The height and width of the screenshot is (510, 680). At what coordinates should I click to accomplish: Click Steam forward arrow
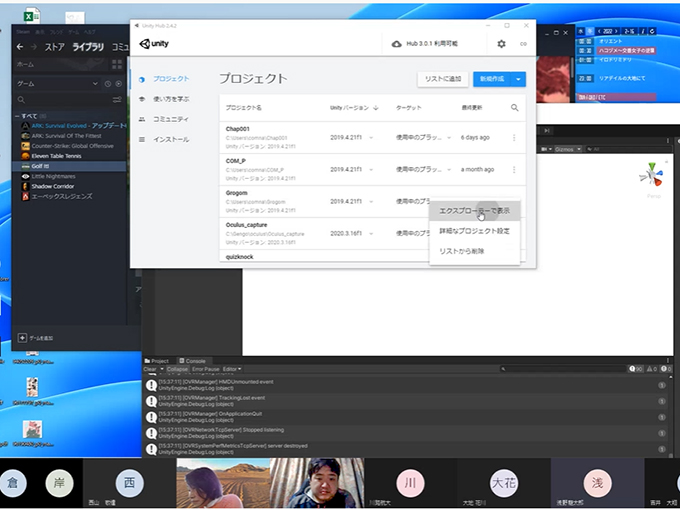tap(34, 46)
